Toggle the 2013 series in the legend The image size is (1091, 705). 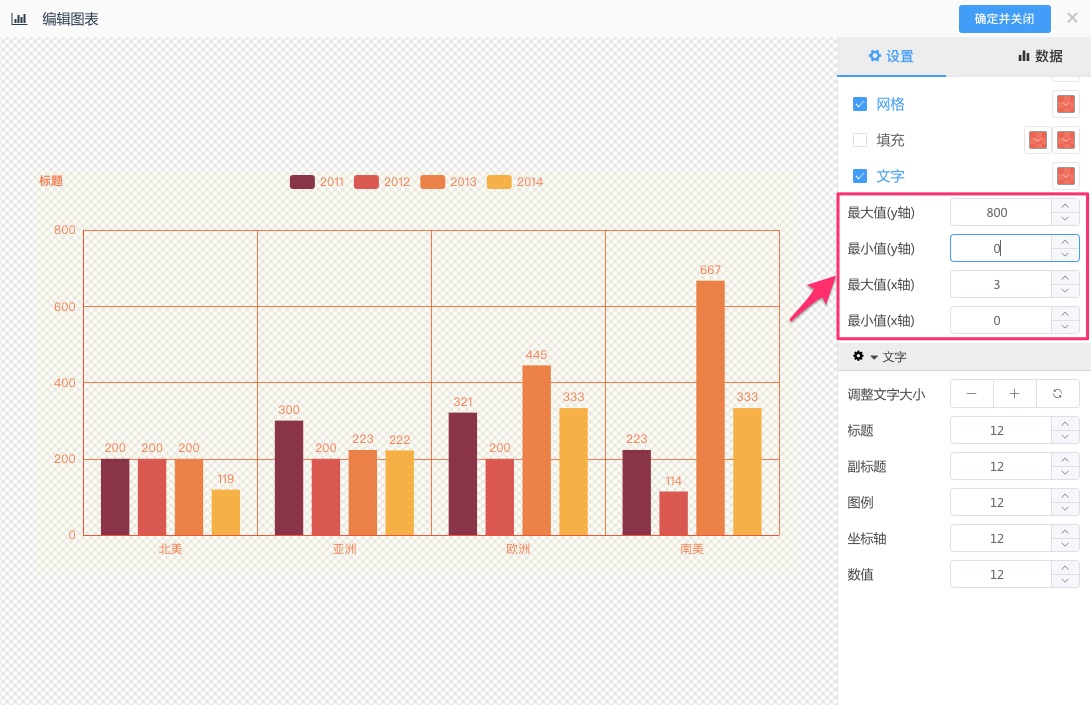point(448,182)
